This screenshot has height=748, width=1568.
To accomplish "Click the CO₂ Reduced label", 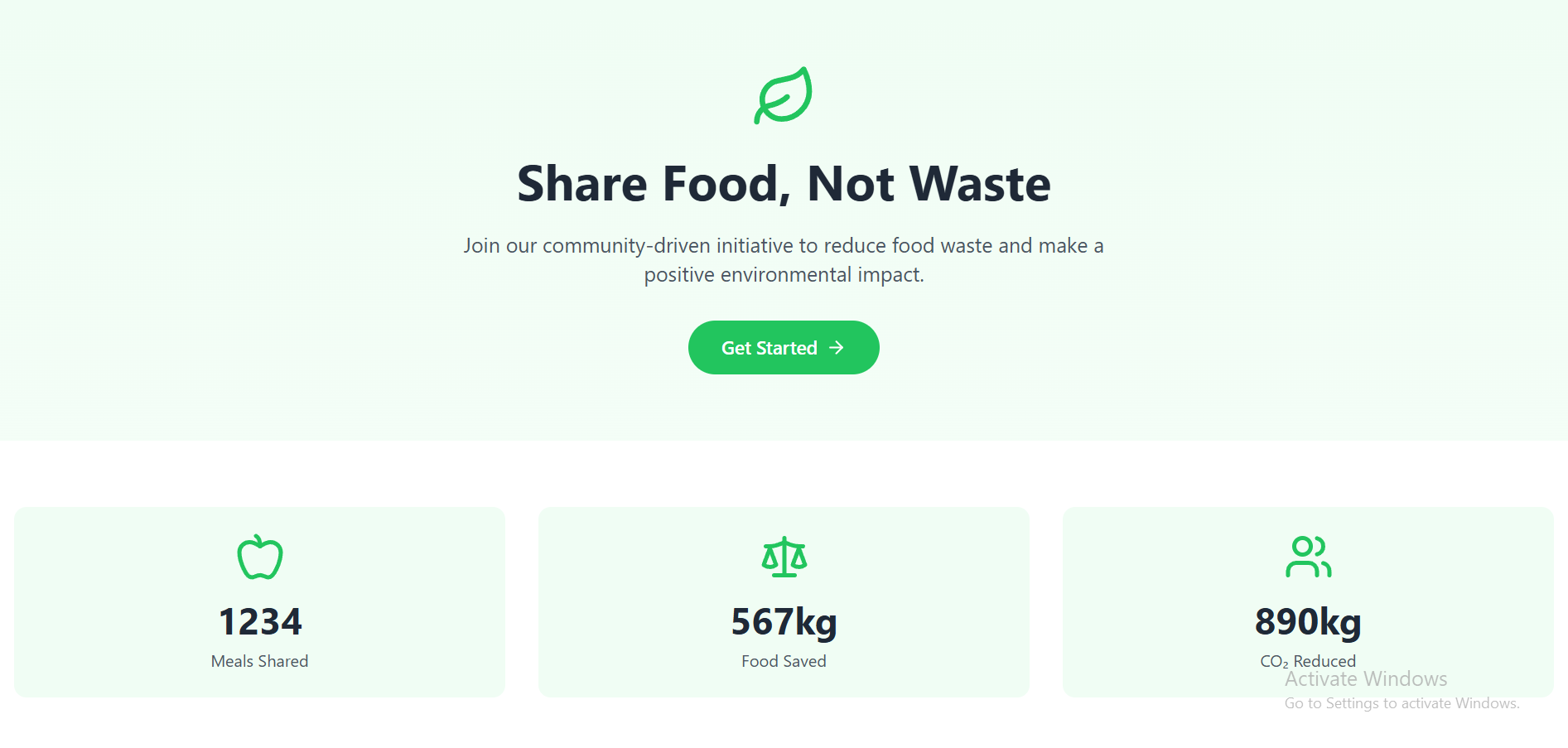I will [1309, 661].
